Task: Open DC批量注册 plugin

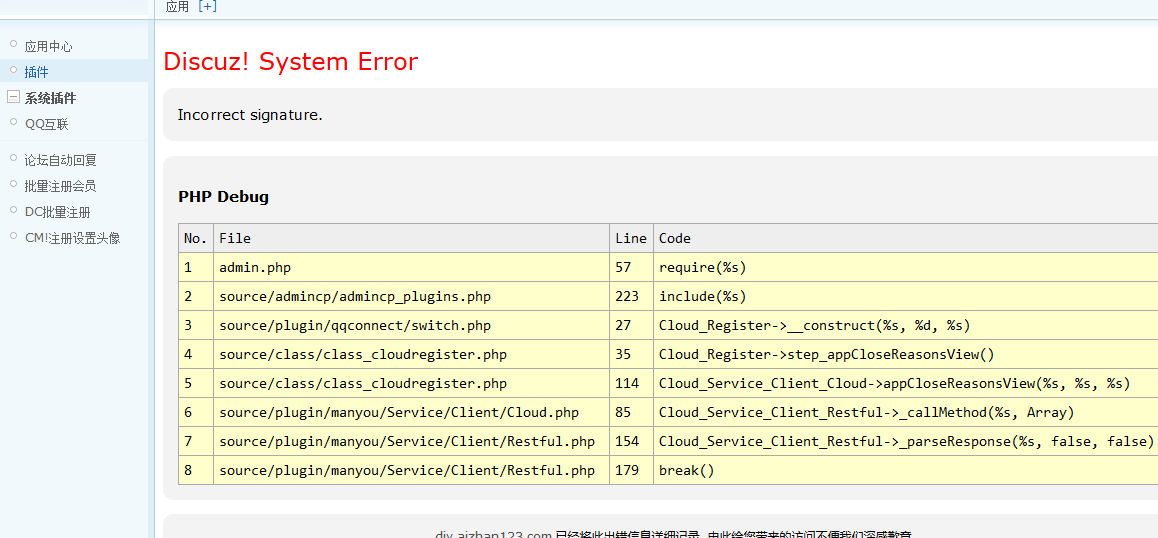Action: coord(58,212)
